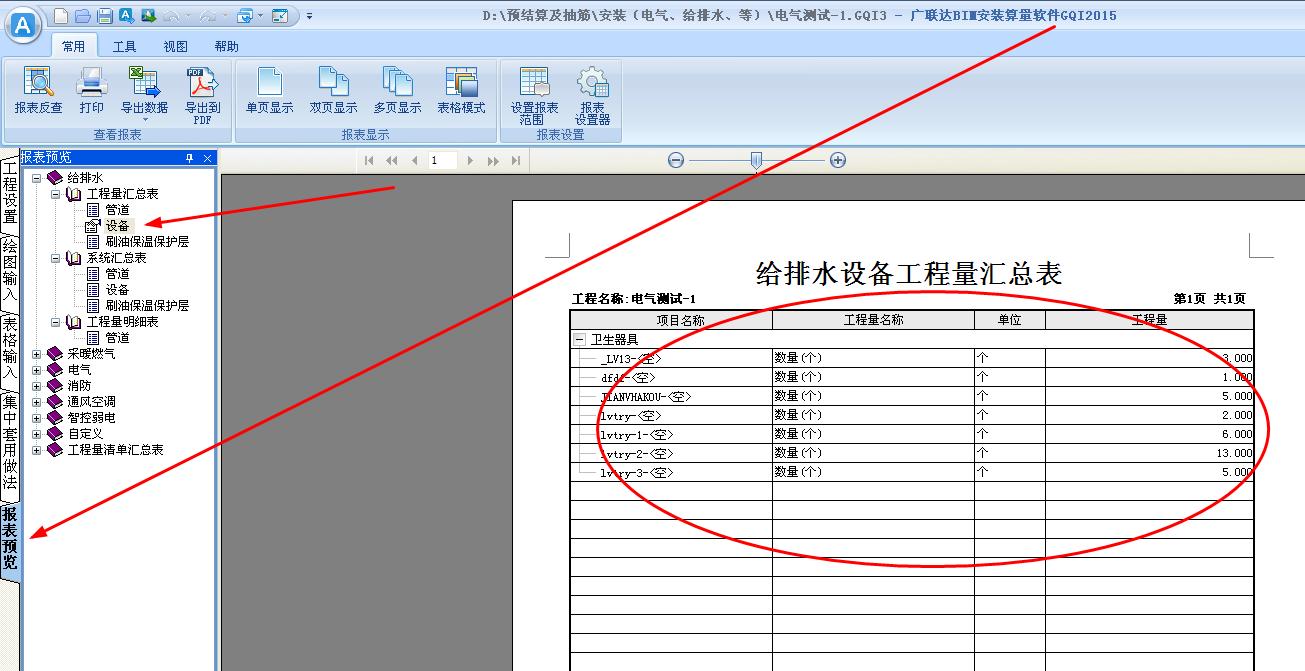Switch to the 工具 ribbon tab
This screenshot has height=671, width=1305.
click(x=124, y=45)
